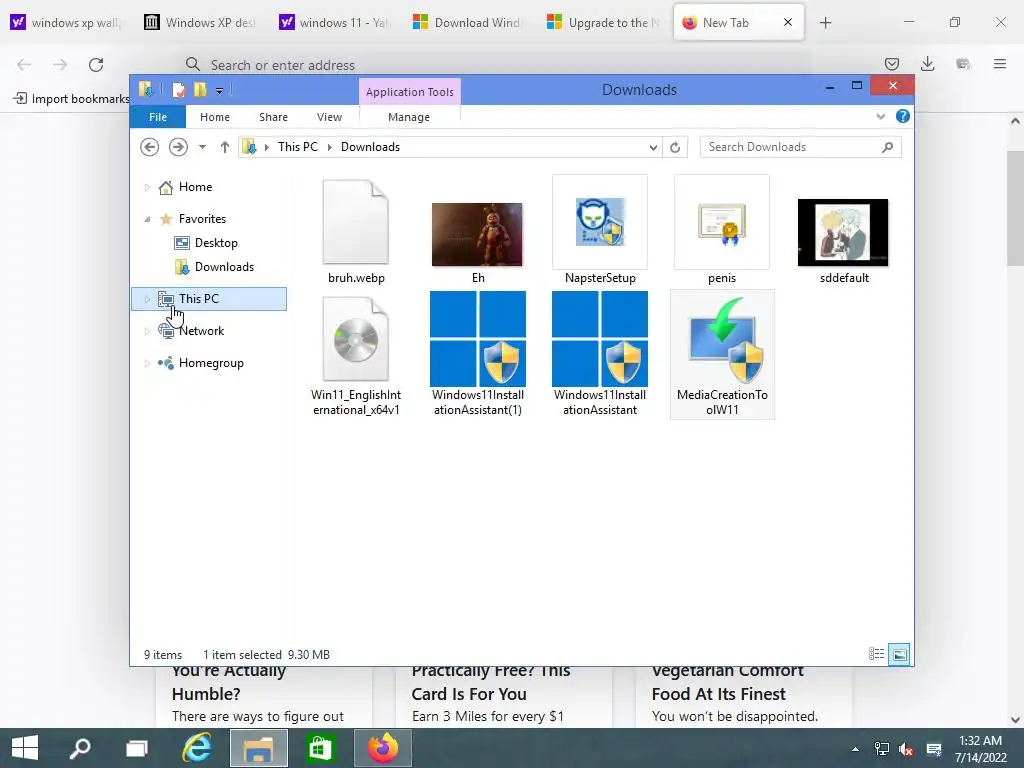Select Windows11InstallationAssistant(1) file icon

(x=477, y=339)
